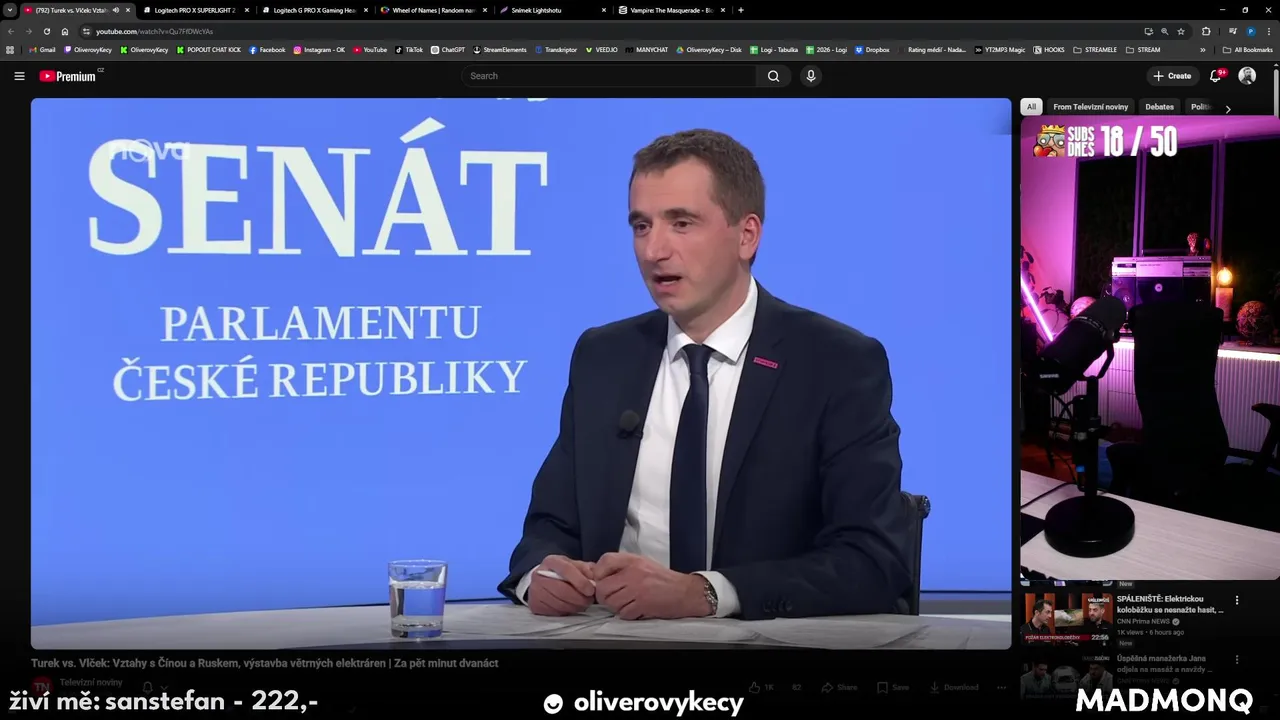Switch to Snímek Lightshotu tab
The image size is (1280, 720).
(552, 10)
